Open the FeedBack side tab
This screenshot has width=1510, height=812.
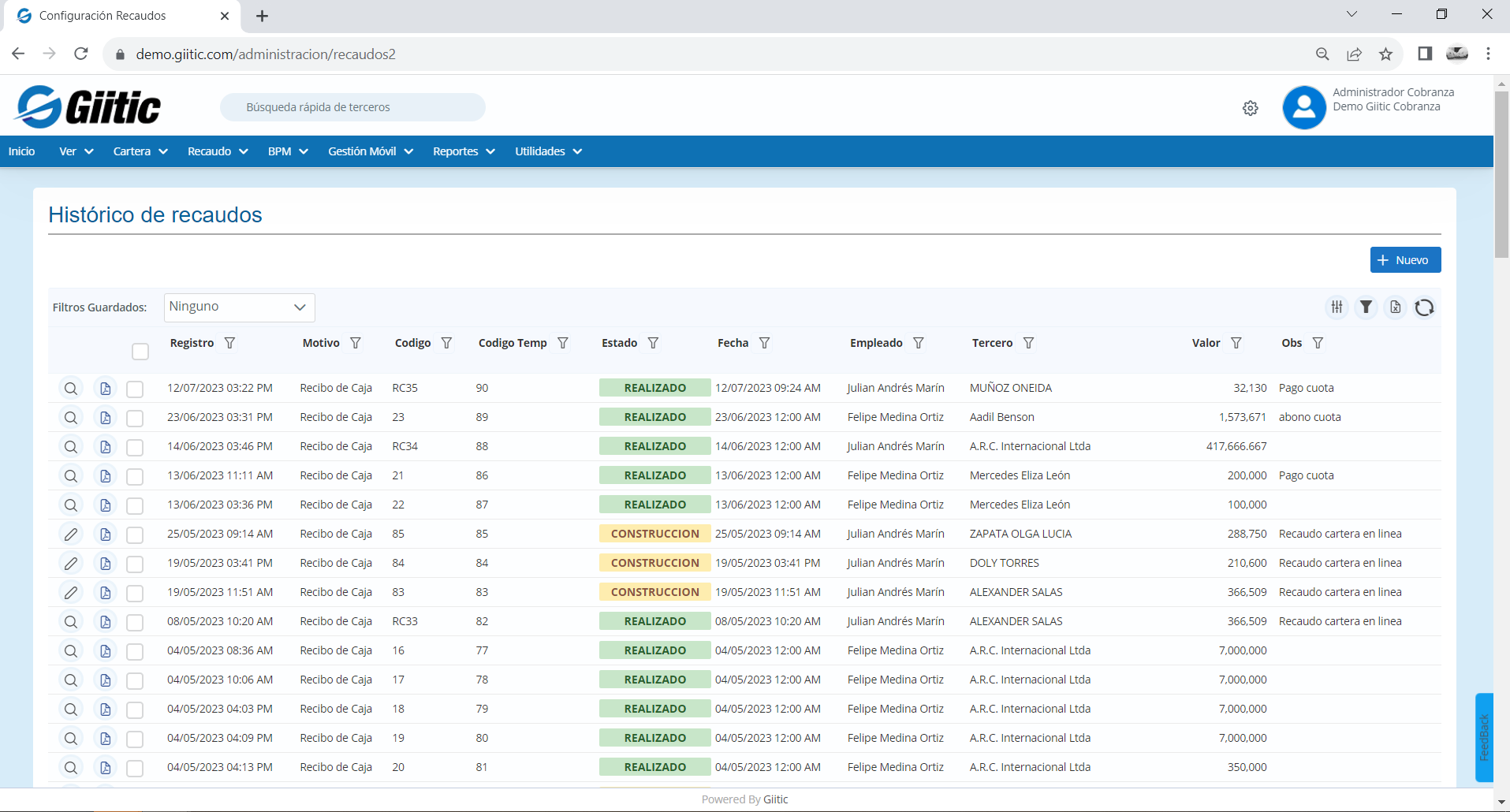pos(1483,737)
